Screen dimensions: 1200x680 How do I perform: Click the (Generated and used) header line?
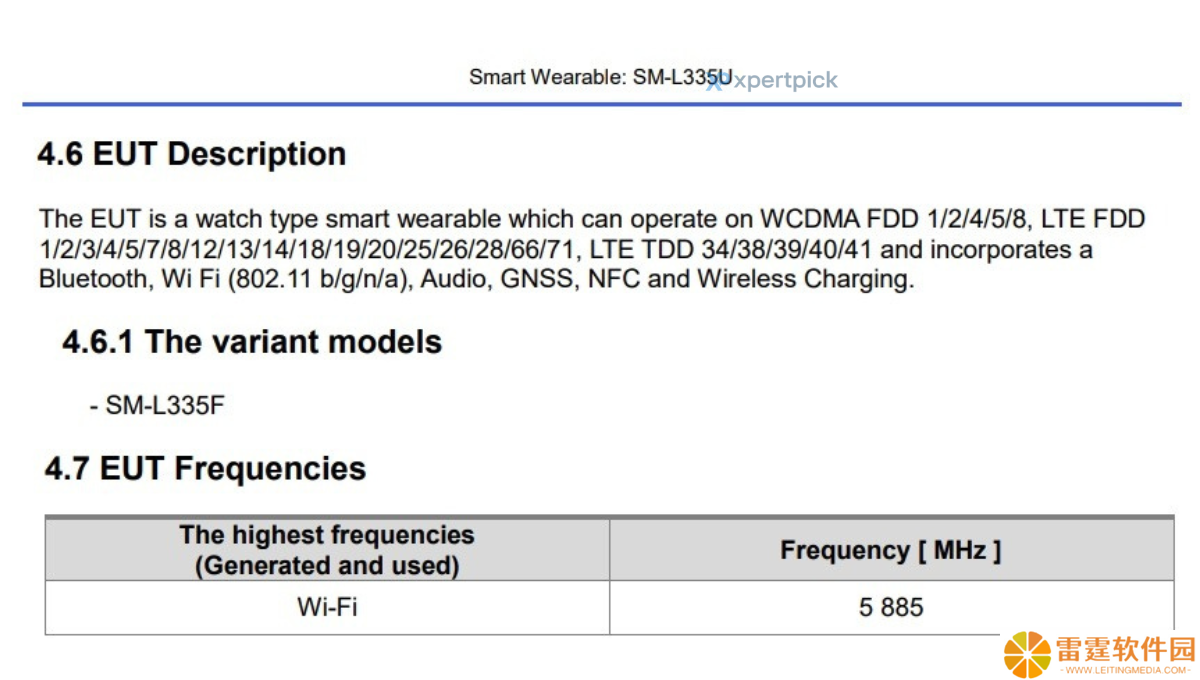point(327,566)
